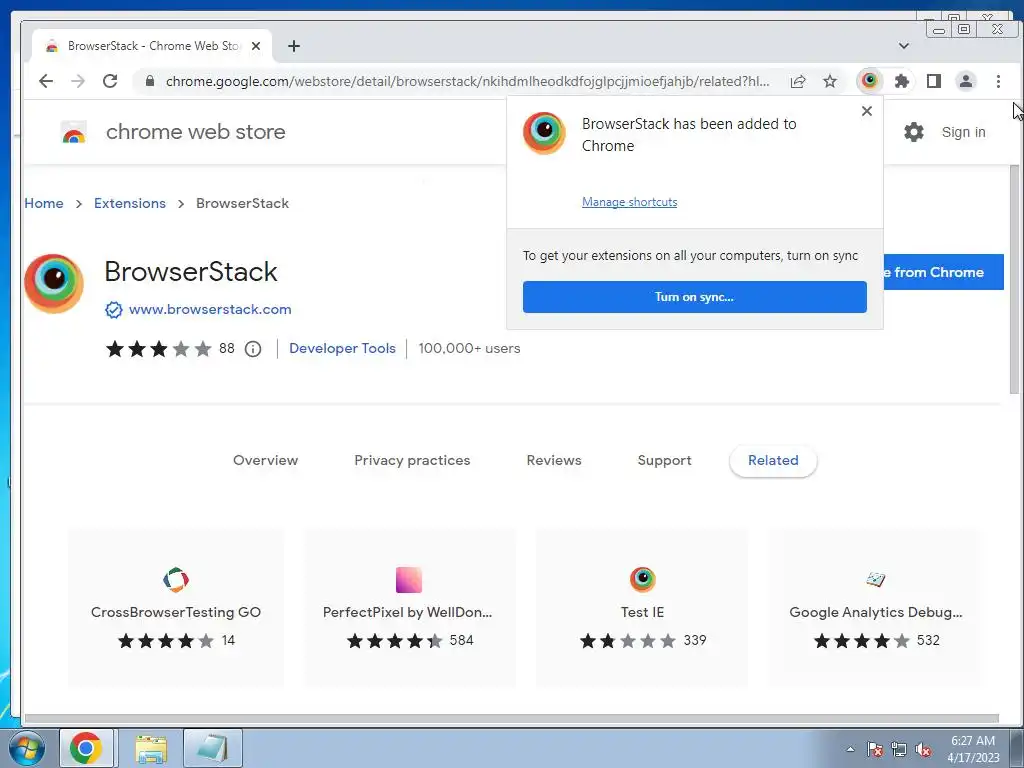
Task: Toggle the side panel icon
Action: [x=934, y=81]
